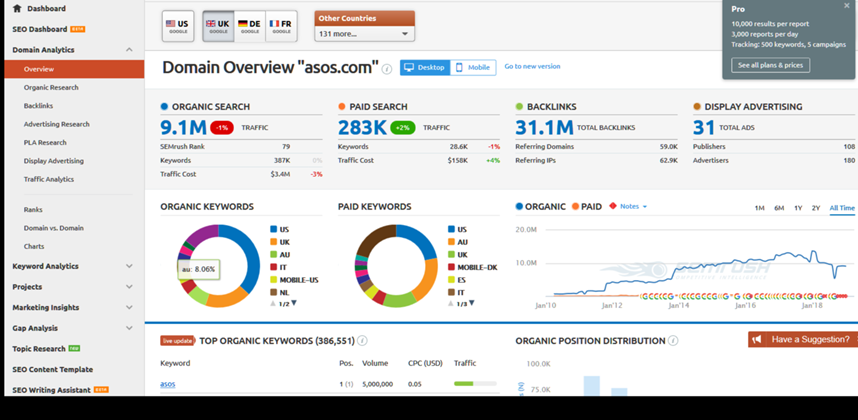
Task: Click the DE flag database button
Action: tap(250, 26)
